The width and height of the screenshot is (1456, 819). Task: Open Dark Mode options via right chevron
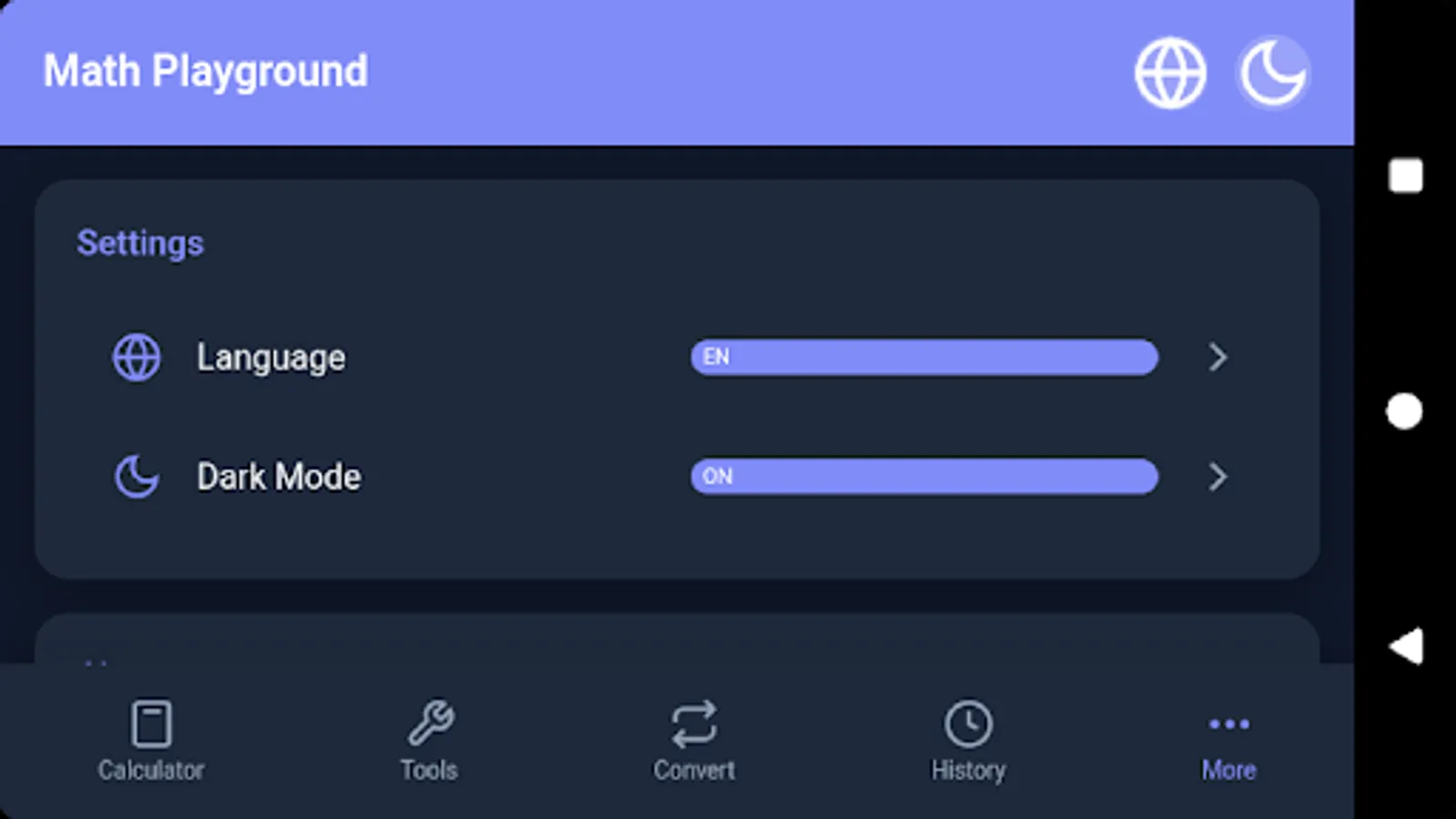[x=1218, y=477]
